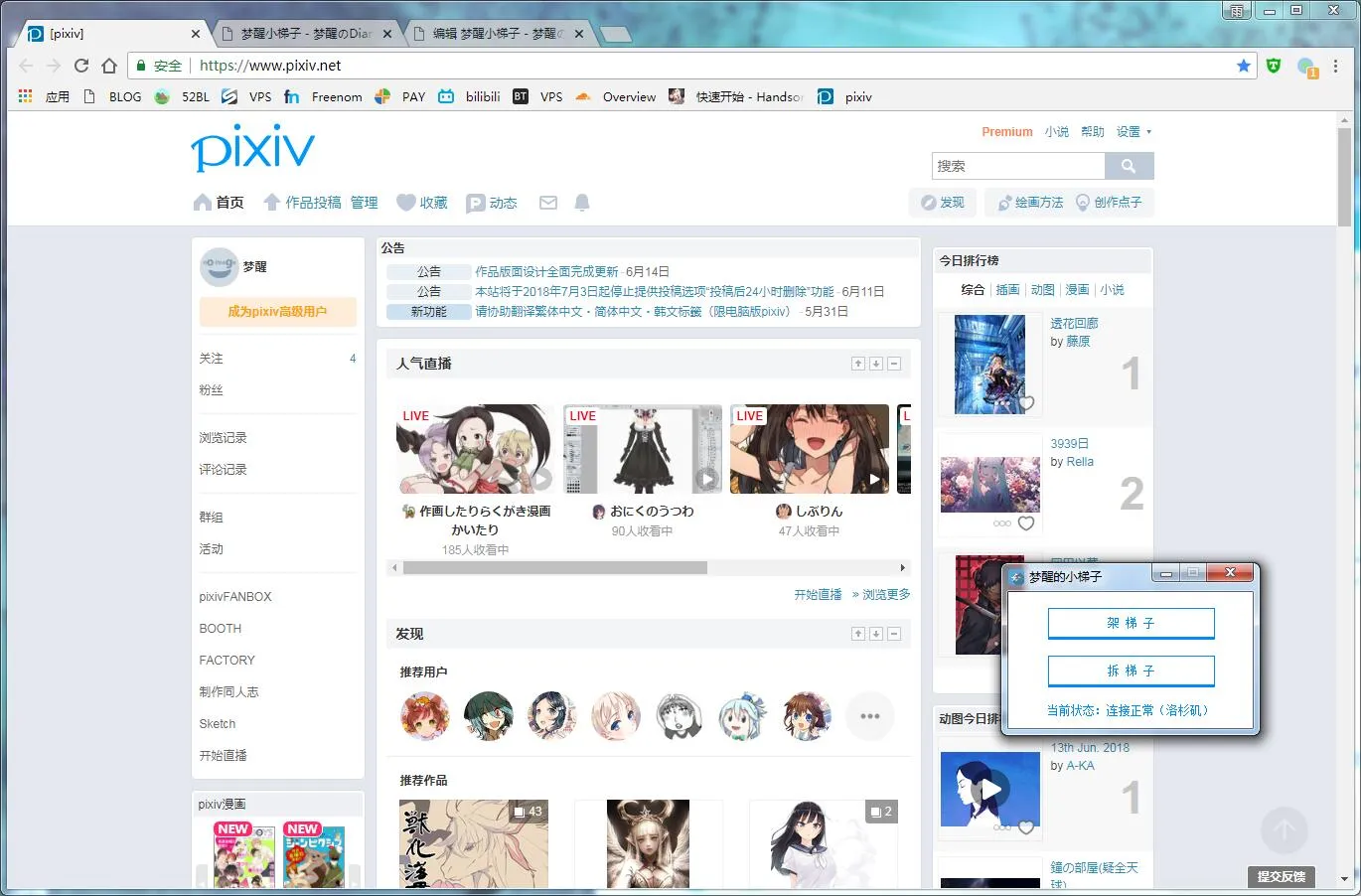Expand more recommended users with ellipsis button
This screenshot has height=896, width=1361.
pos(869,716)
